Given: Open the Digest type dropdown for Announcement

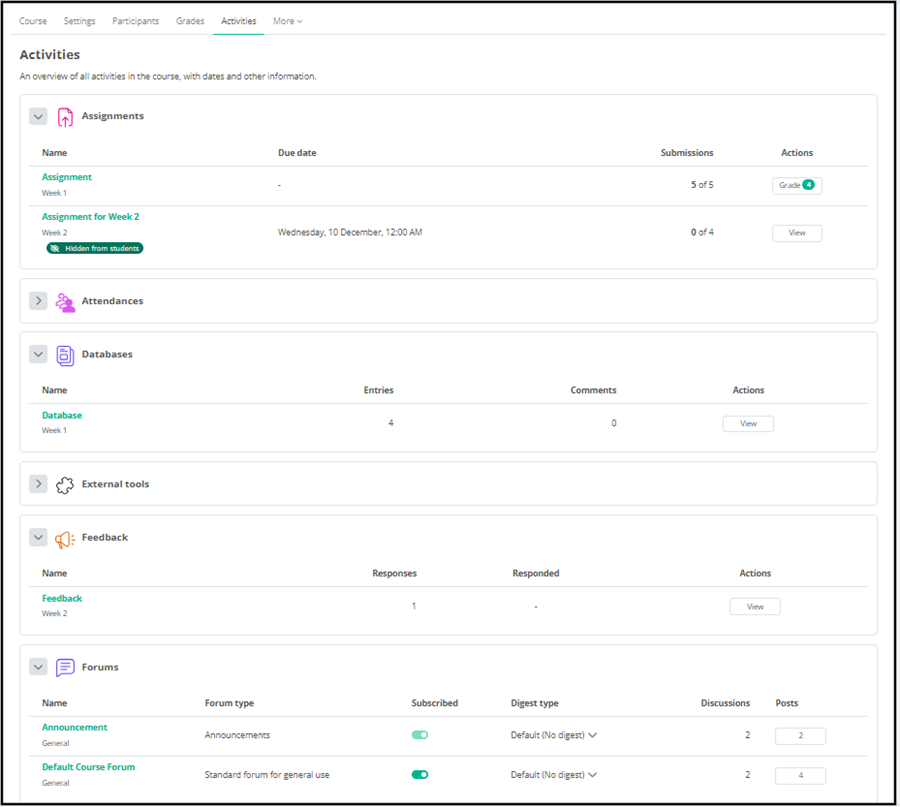Looking at the screenshot, I should coord(549,734).
